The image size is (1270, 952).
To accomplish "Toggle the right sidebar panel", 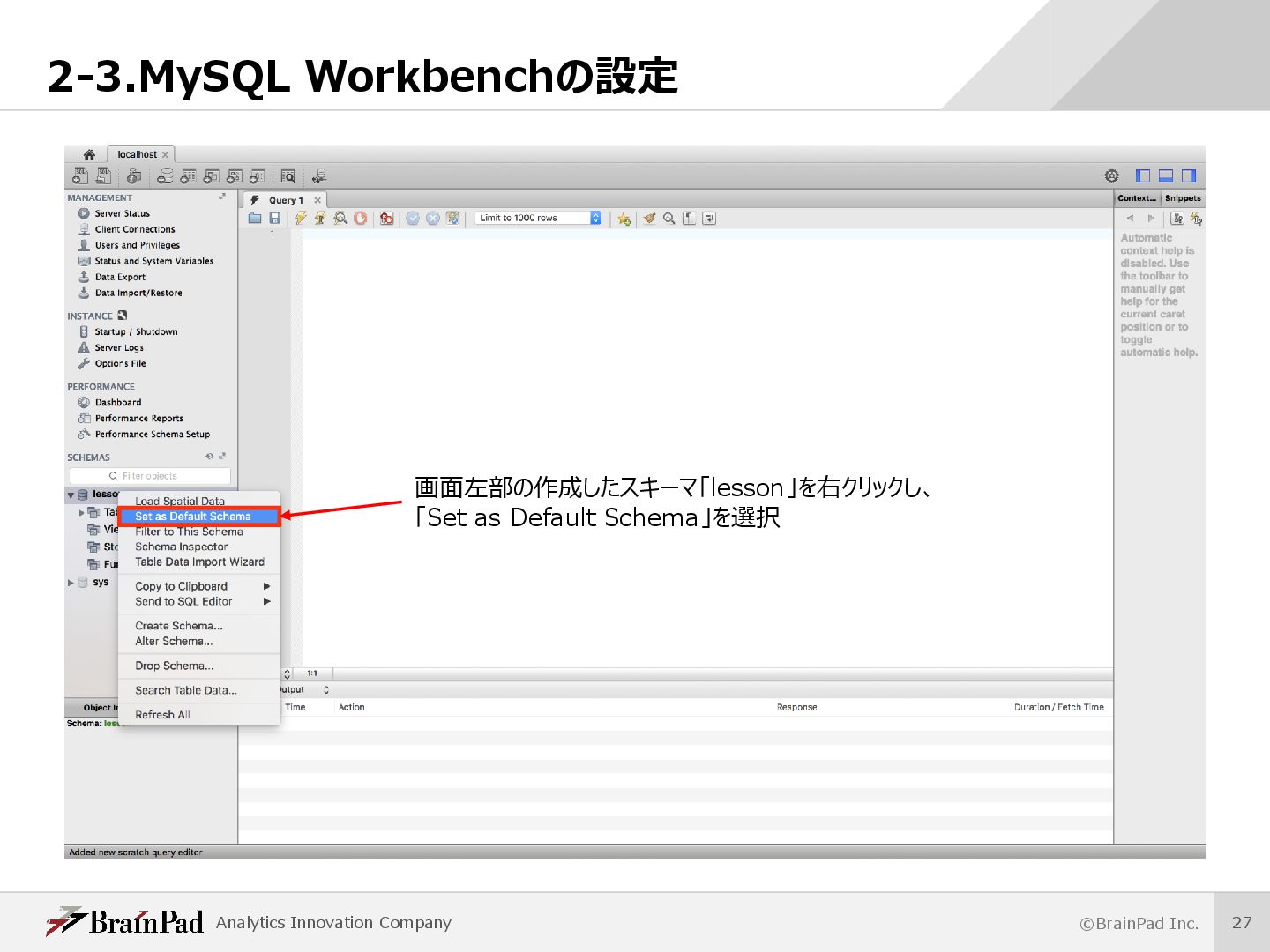I will pyautogui.click(x=1189, y=175).
